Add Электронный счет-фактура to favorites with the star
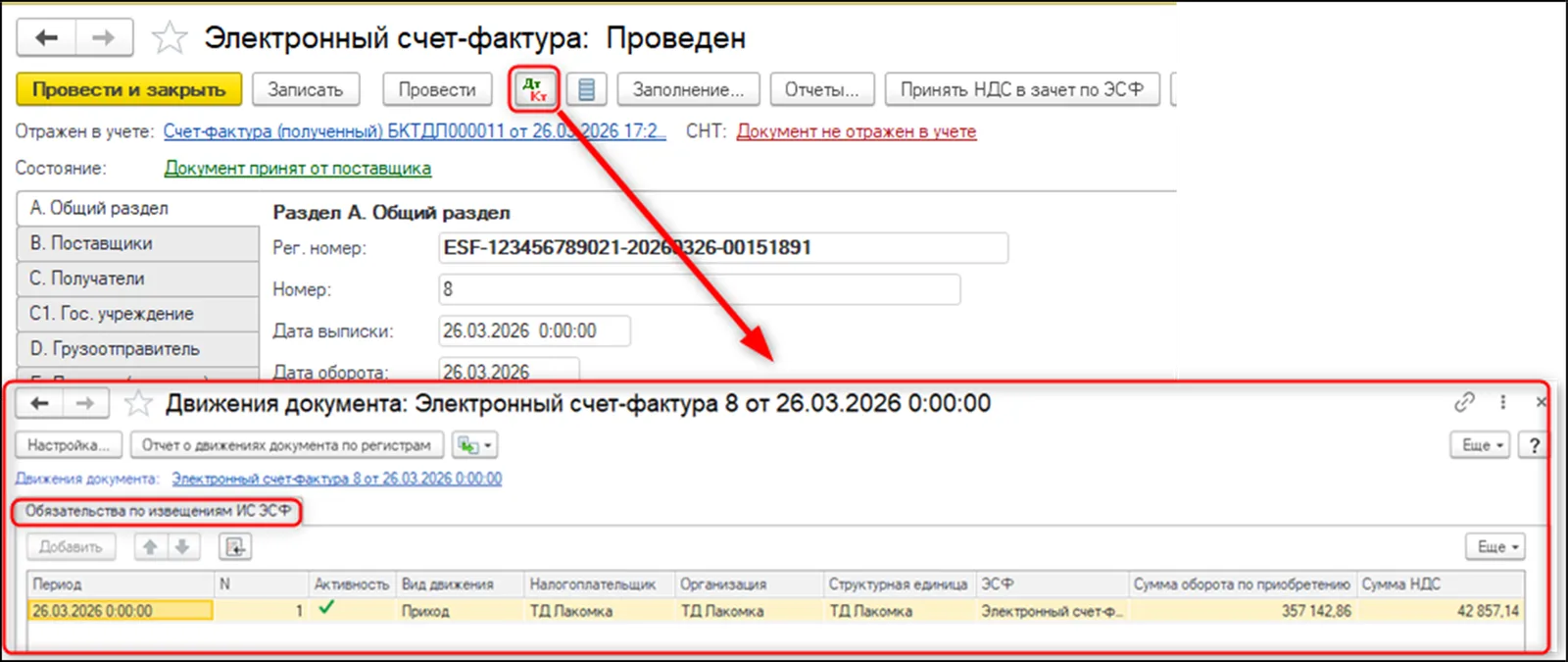 point(170,38)
